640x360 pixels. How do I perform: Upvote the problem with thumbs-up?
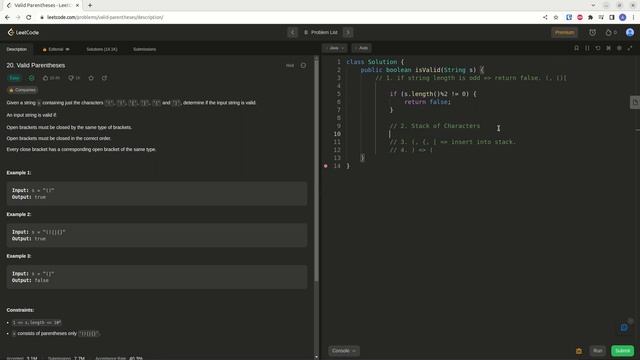(x=51, y=78)
